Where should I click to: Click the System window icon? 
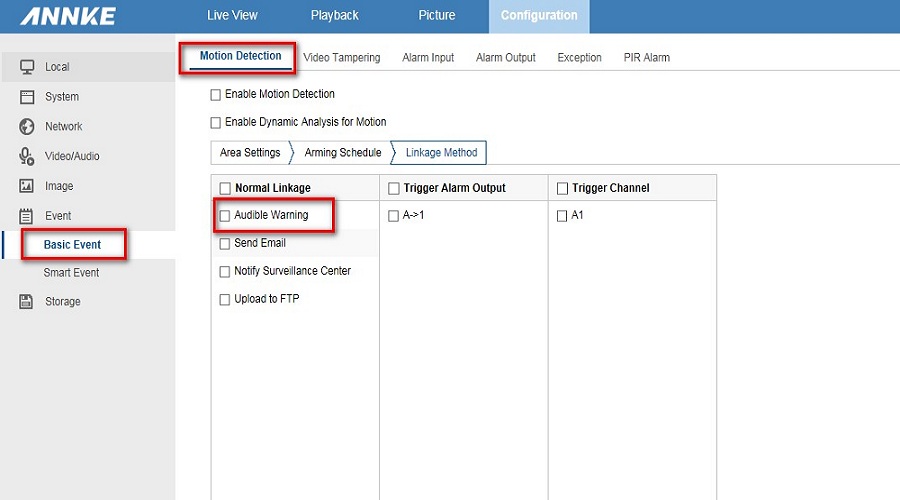click(x=27, y=96)
